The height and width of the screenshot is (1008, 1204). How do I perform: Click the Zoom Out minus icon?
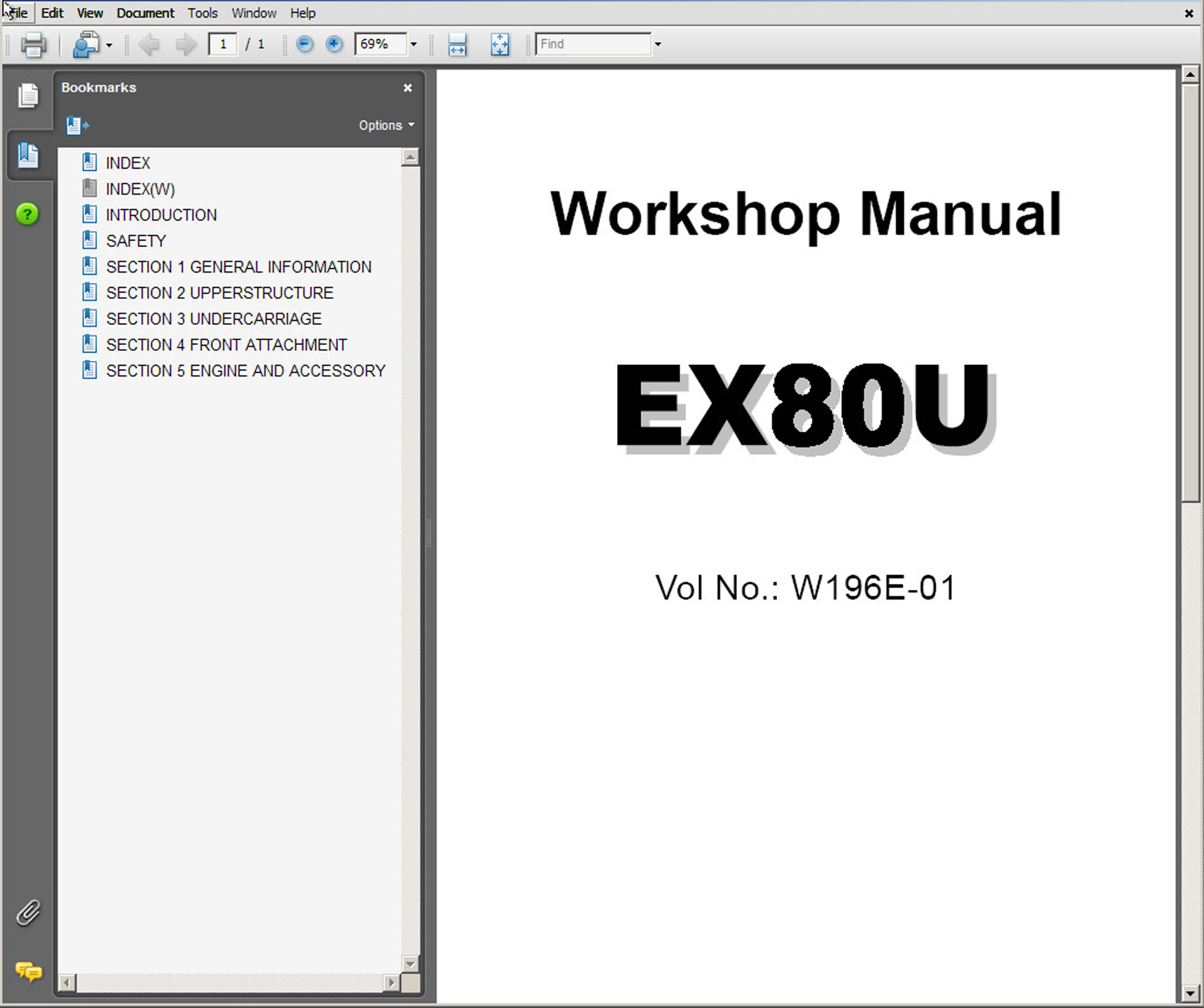304,45
